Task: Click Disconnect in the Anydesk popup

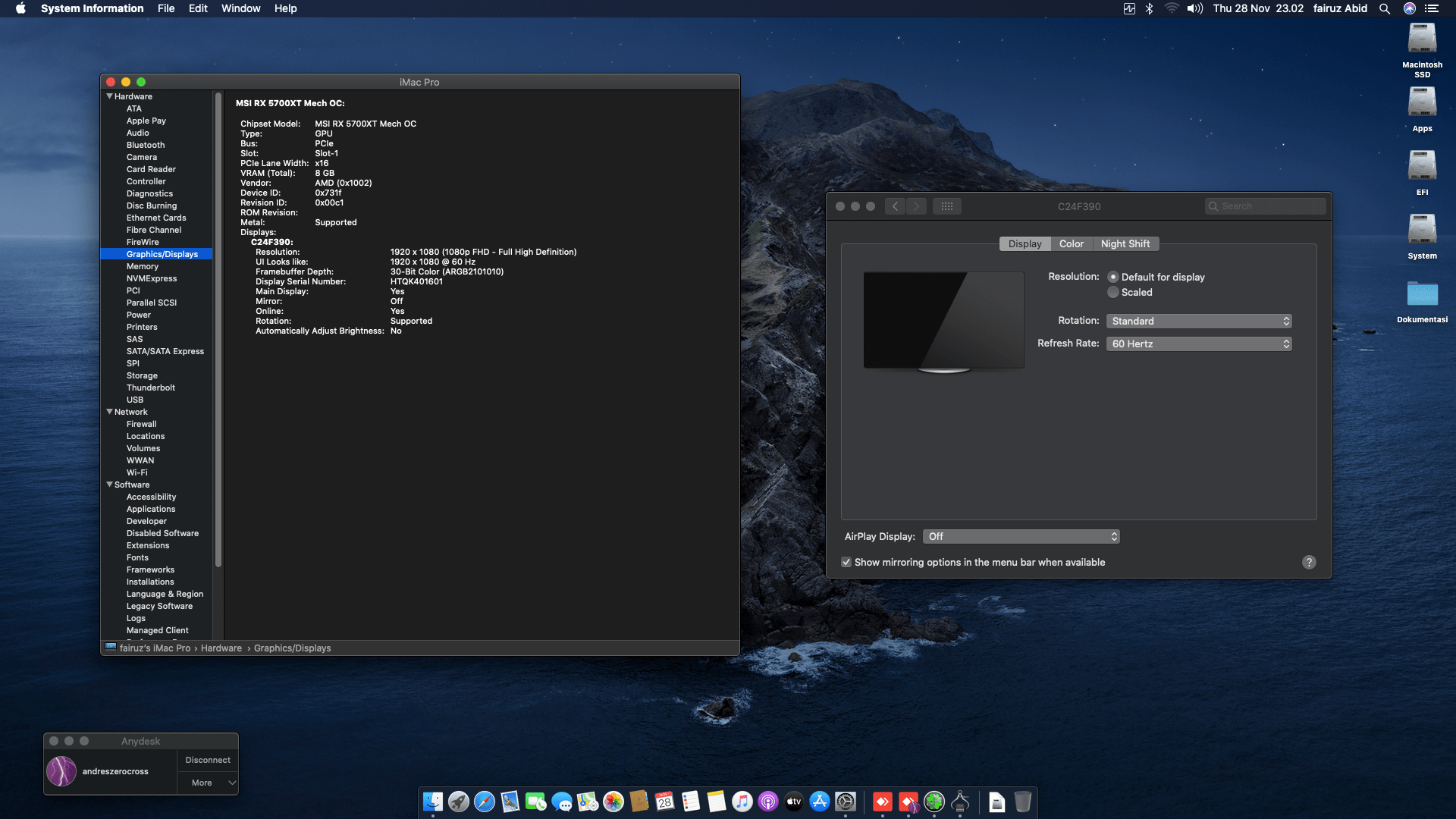Action: pyautogui.click(x=207, y=759)
